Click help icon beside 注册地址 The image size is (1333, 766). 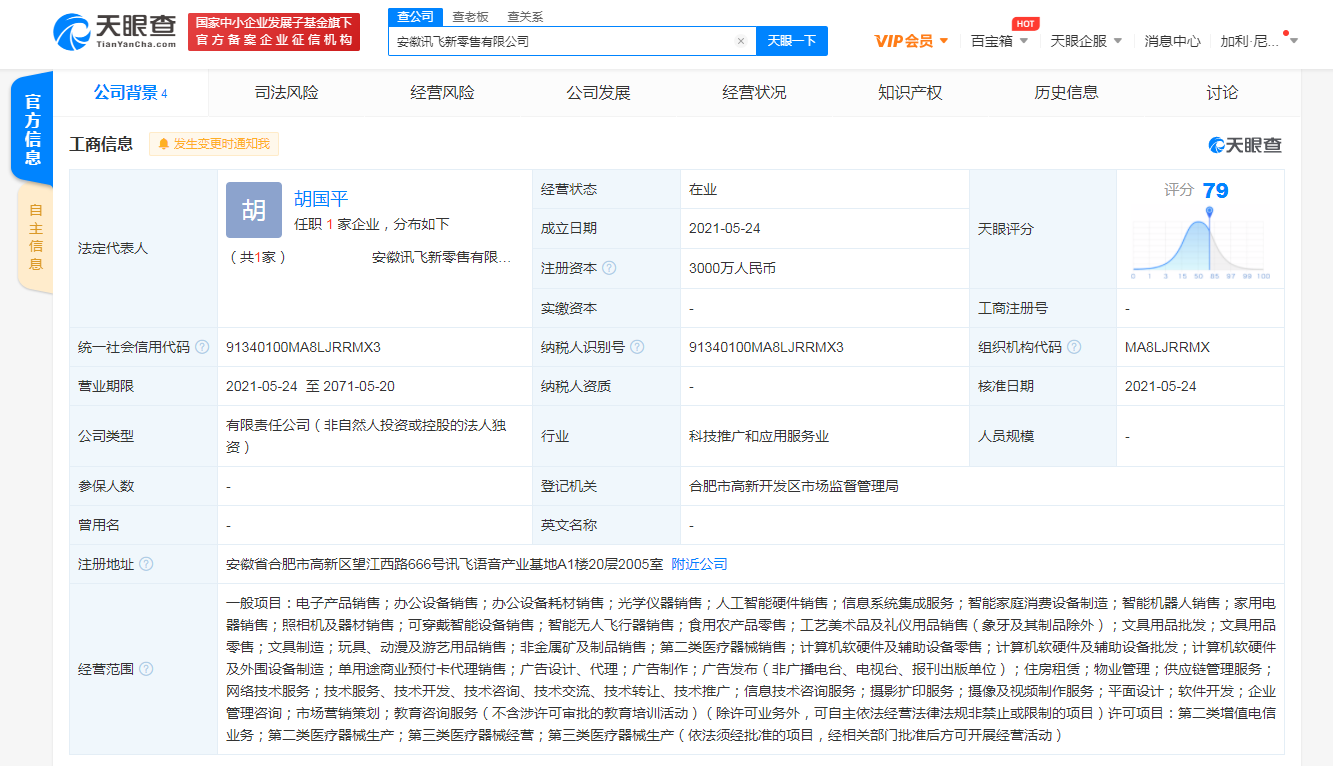[x=147, y=564]
